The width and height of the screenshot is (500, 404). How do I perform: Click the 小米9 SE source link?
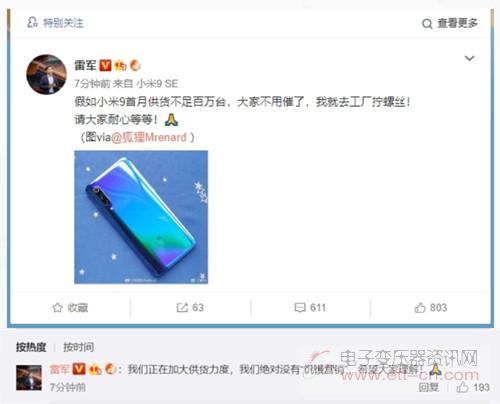click(x=157, y=83)
